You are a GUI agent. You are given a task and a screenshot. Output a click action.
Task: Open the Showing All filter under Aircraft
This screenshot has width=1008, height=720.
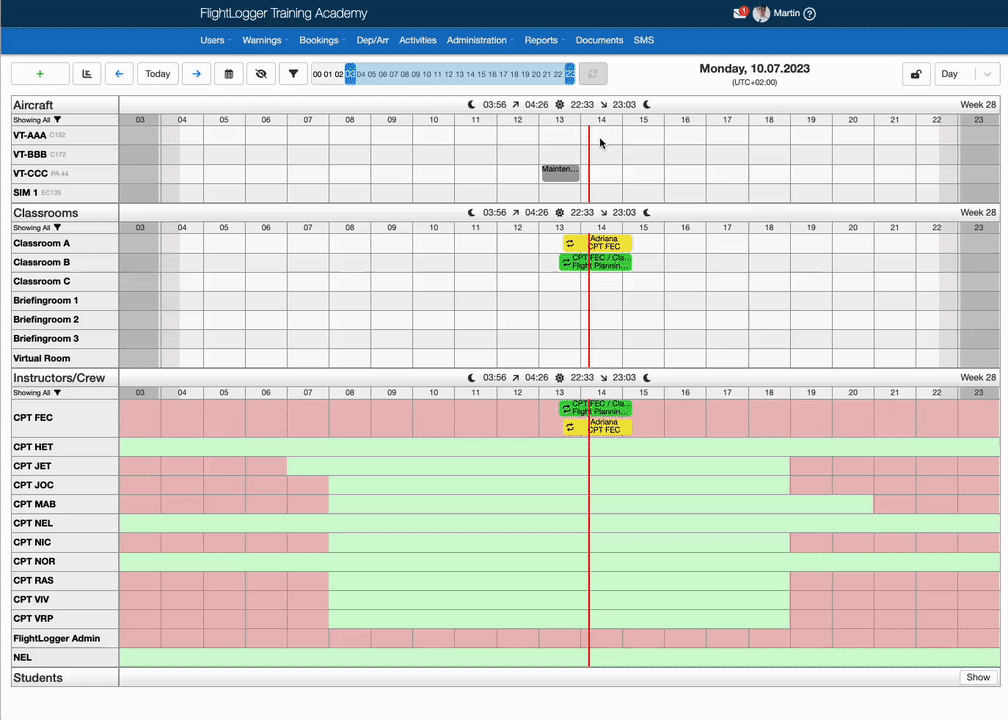pyautogui.click(x=31, y=120)
